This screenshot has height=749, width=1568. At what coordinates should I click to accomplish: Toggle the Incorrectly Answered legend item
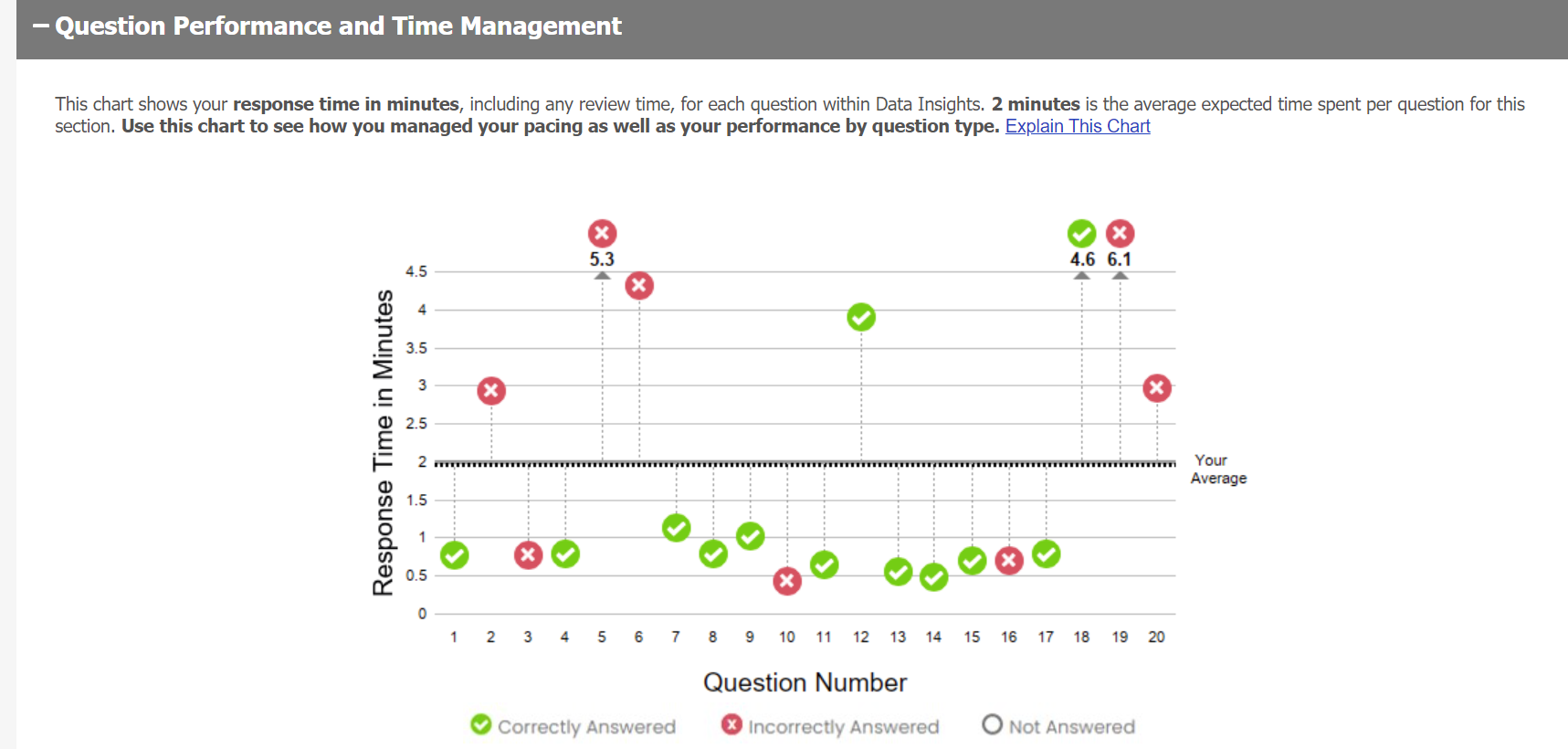[x=829, y=726]
